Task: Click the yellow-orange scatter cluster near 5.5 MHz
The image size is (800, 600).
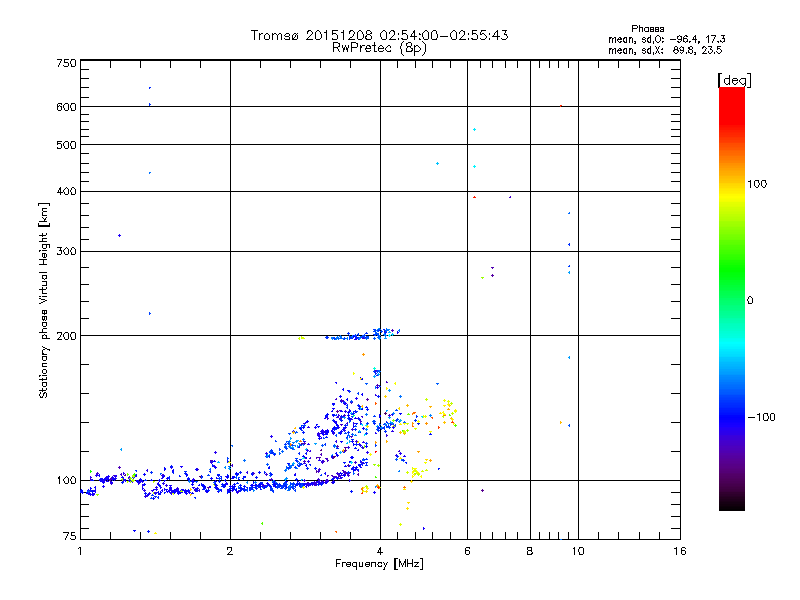Action: coord(448,412)
